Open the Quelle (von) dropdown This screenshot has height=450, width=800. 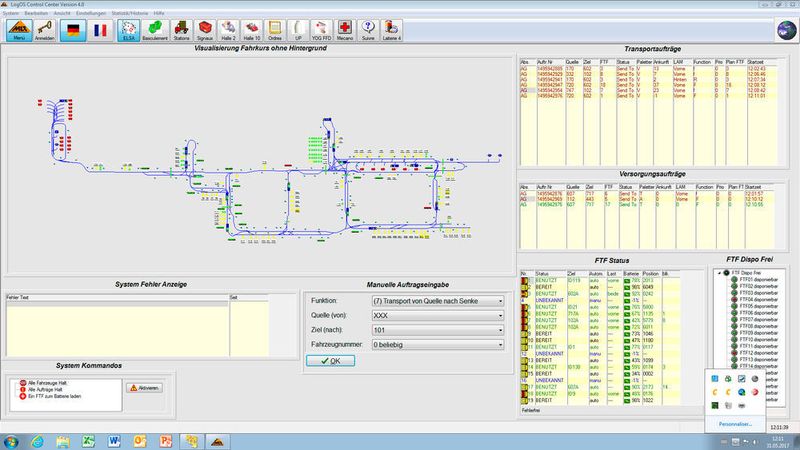pyautogui.click(x=499, y=315)
